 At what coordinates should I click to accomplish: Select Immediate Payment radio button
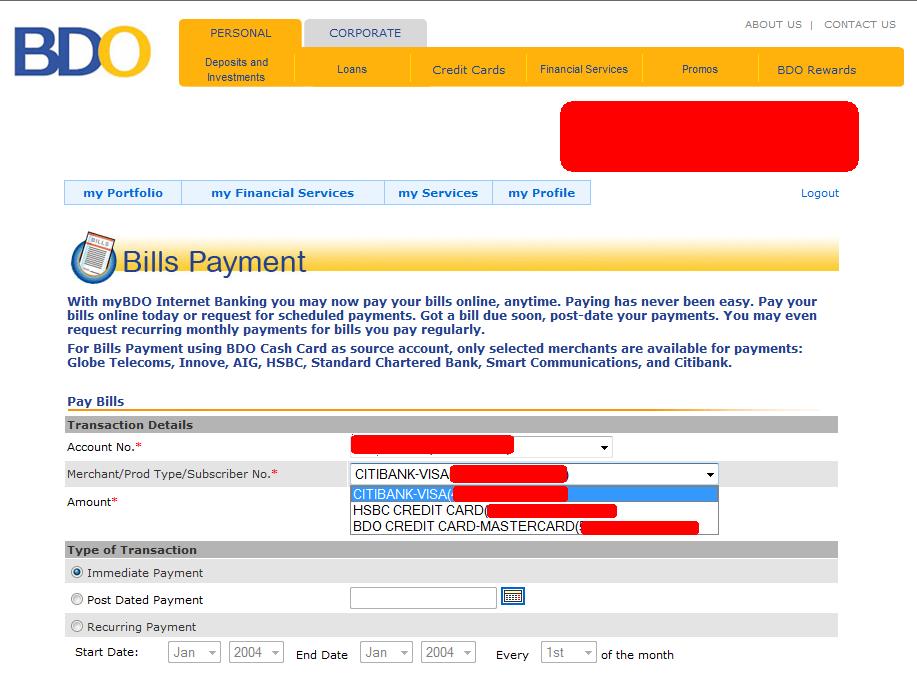[x=77, y=572]
